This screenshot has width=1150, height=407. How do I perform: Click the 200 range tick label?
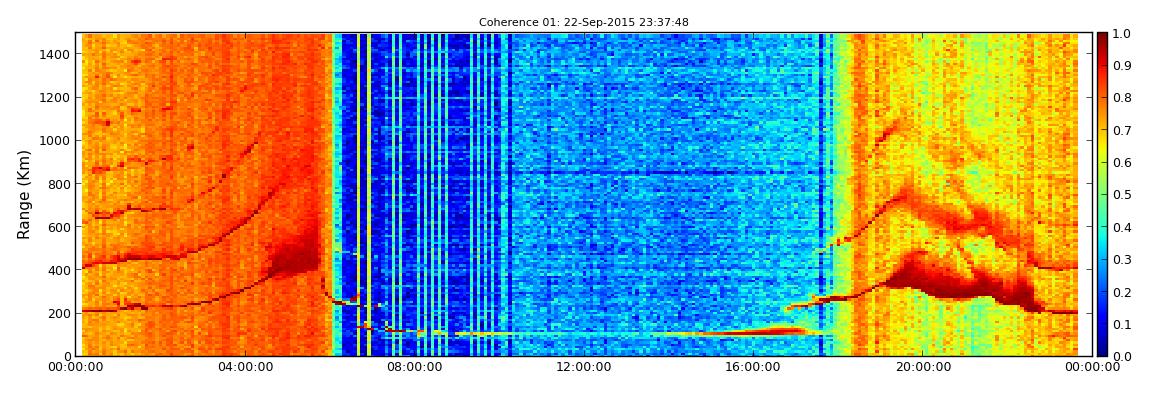click(x=59, y=314)
